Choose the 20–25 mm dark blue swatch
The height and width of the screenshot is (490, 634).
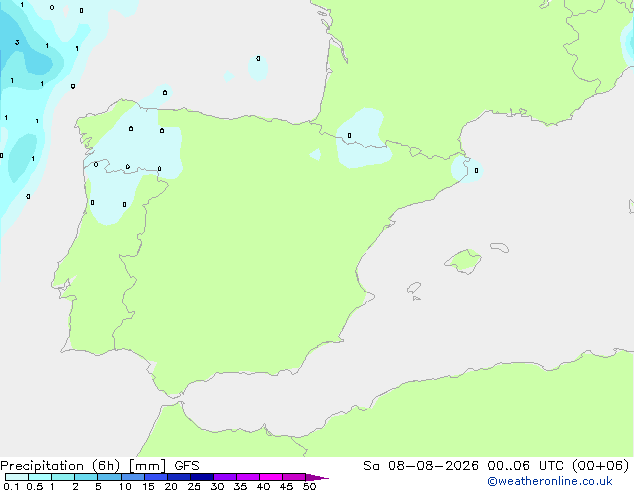point(179,477)
